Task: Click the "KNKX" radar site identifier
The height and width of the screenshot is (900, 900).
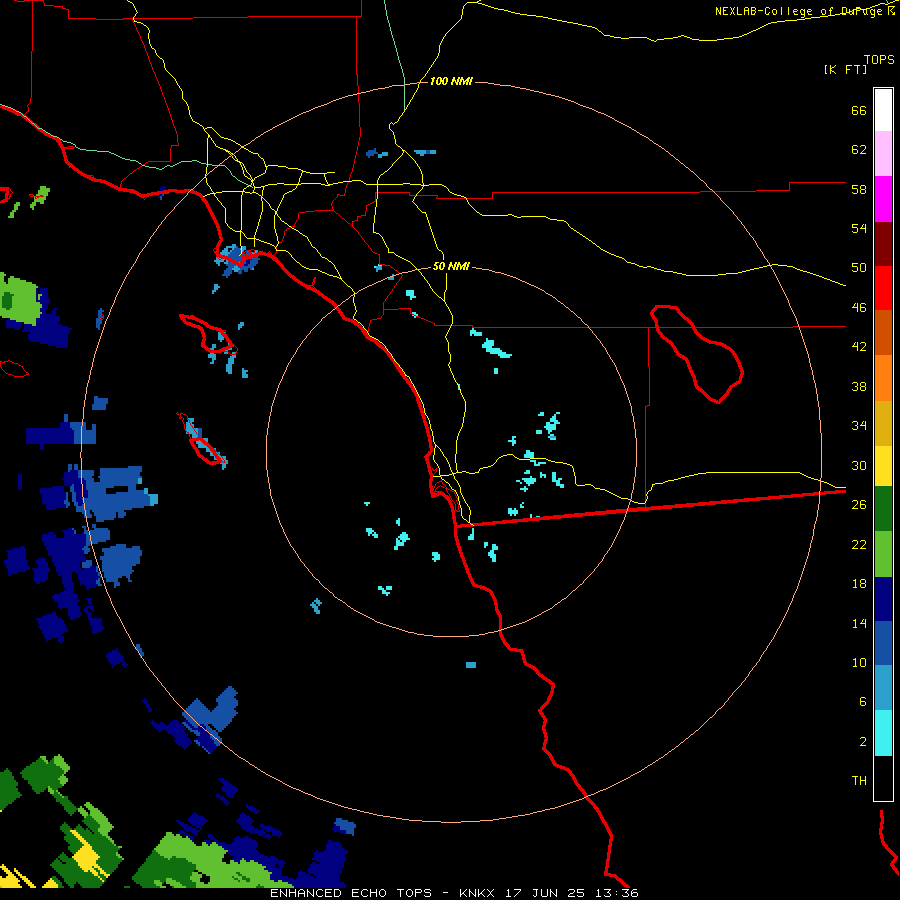Action: tap(476, 893)
